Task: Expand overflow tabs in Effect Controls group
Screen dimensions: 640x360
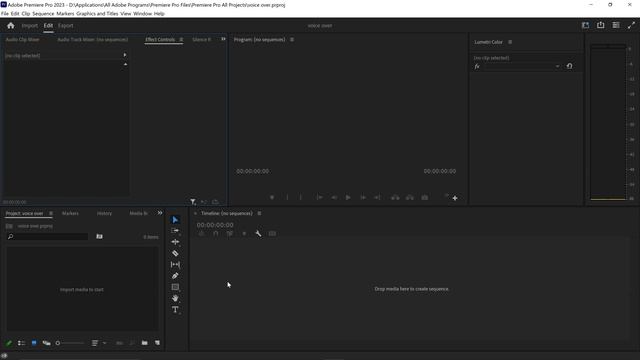Action: pyautogui.click(x=223, y=39)
